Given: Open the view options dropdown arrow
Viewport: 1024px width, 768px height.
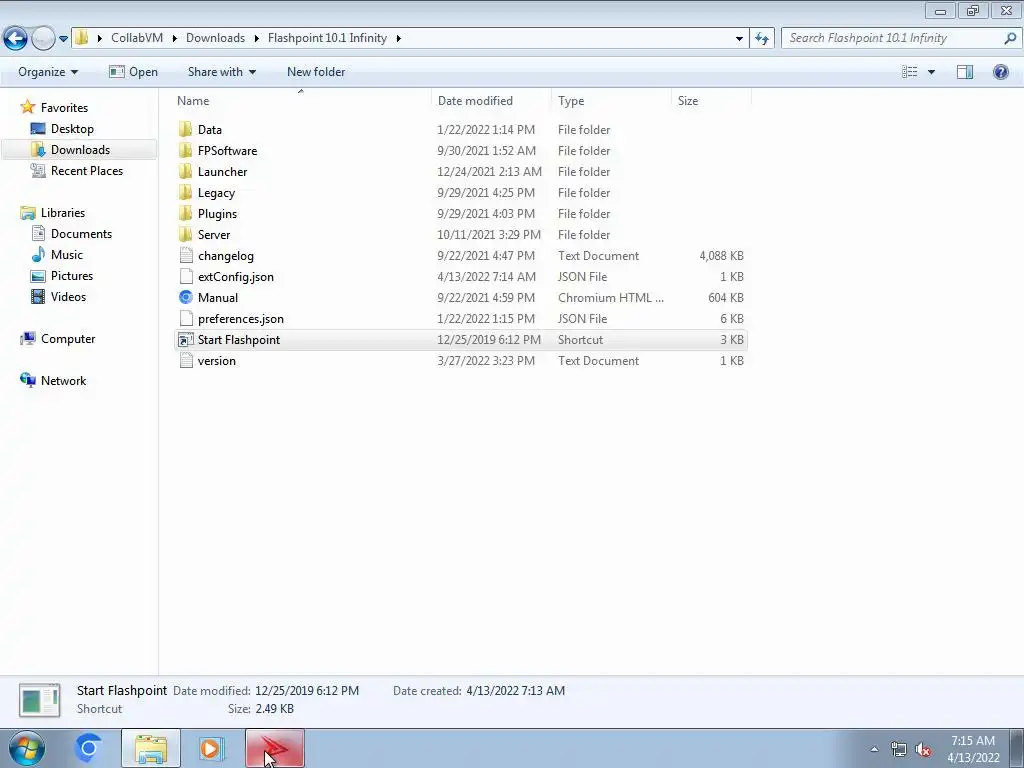Looking at the screenshot, I should coord(931,72).
